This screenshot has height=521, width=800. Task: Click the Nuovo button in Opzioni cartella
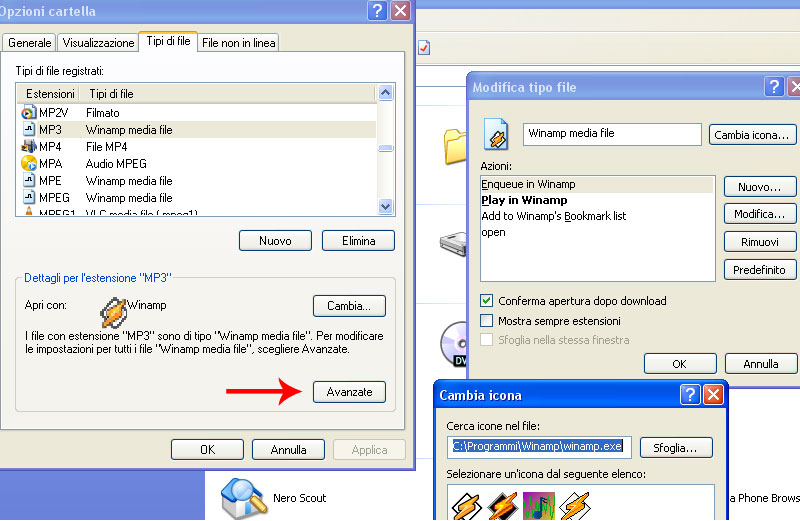(276, 241)
